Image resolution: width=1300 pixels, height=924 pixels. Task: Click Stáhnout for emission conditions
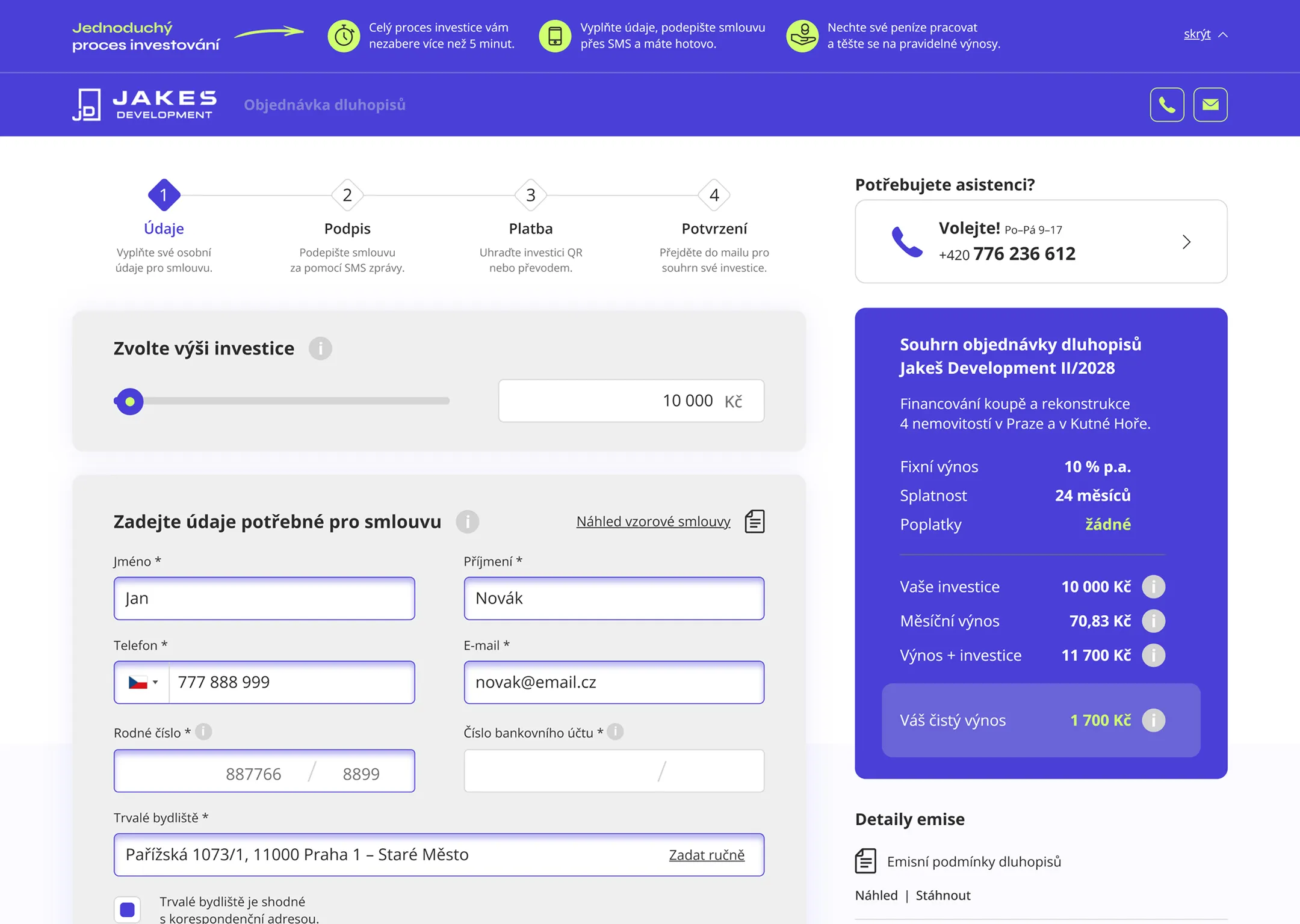943,895
